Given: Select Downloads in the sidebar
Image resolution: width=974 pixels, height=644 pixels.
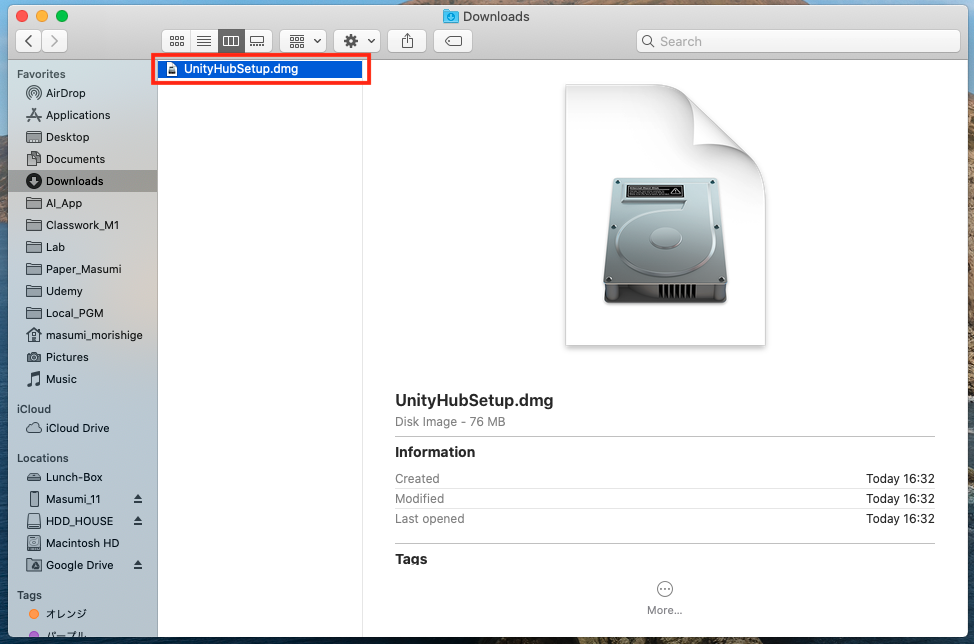Looking at the screenshot, I should [x=83, y=181].
